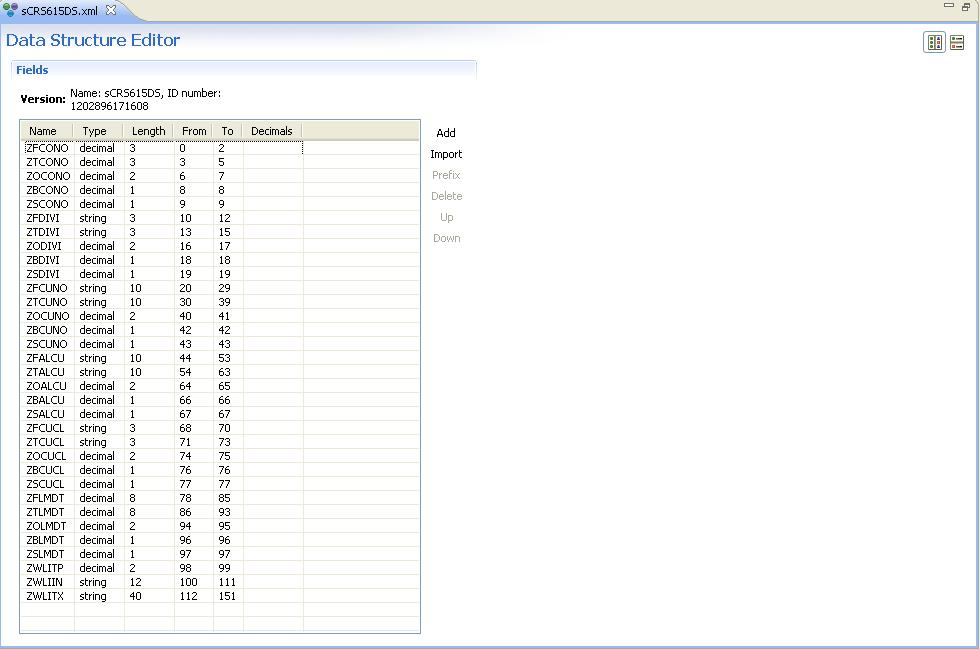Select the ZODIVI field name
980x649 pixels.
click(44, 246)
